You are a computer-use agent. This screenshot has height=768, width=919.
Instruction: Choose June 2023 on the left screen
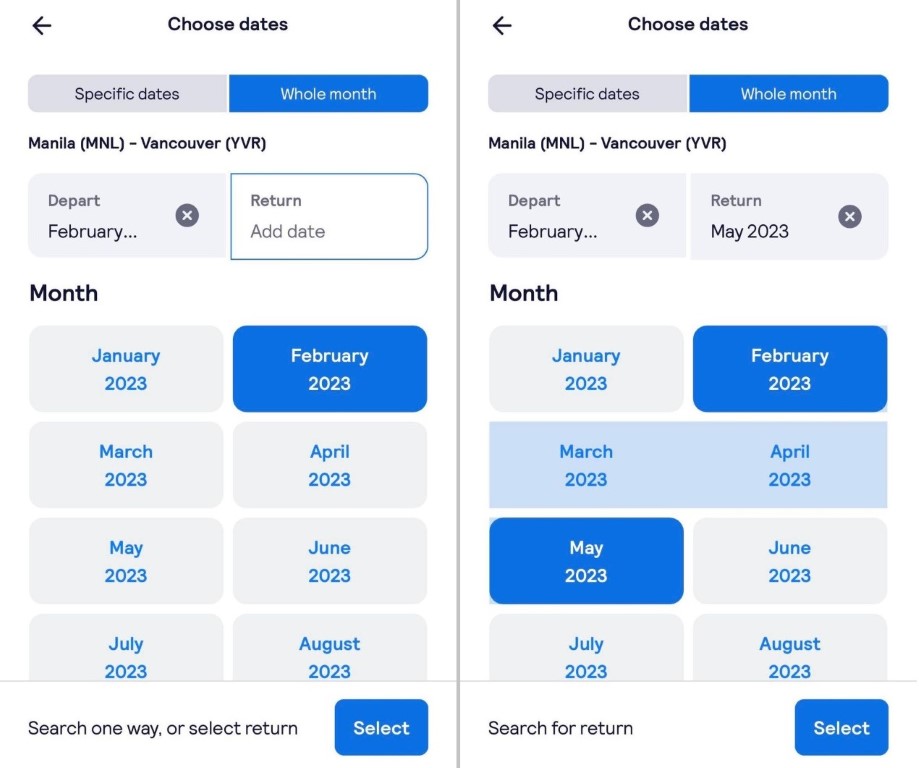(x=330, y=561)
